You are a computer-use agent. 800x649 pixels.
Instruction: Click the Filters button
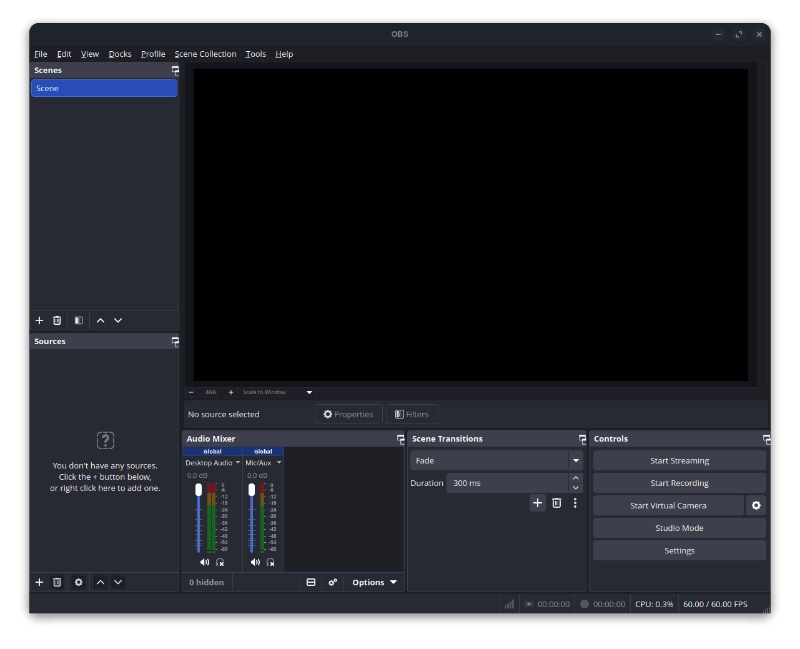coord(412,414)
